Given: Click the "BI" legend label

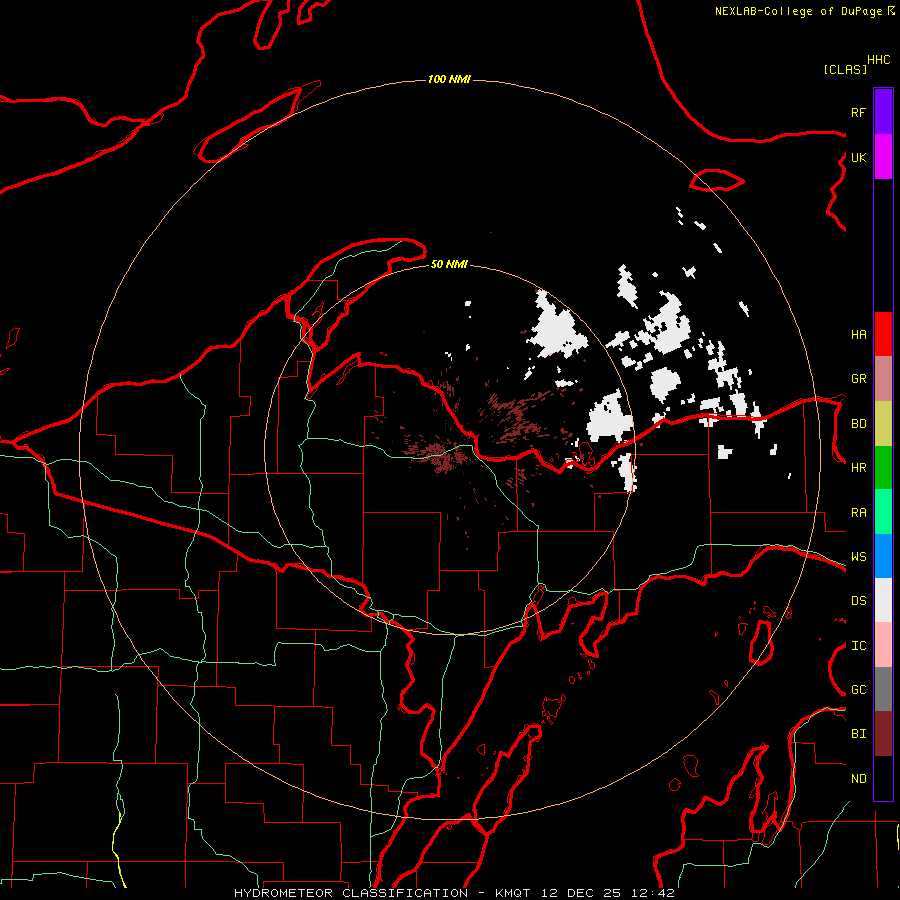Looking at the screenshot, I should coord(858,734).
